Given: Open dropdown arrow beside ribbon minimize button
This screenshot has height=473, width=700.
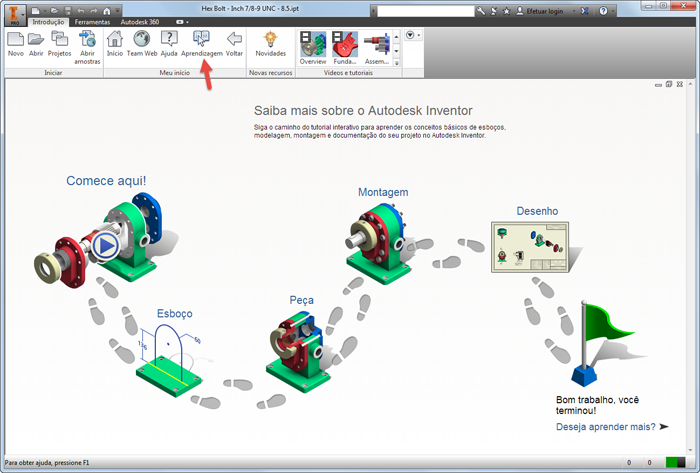Looking at the screenshot, I should [188, 22].
